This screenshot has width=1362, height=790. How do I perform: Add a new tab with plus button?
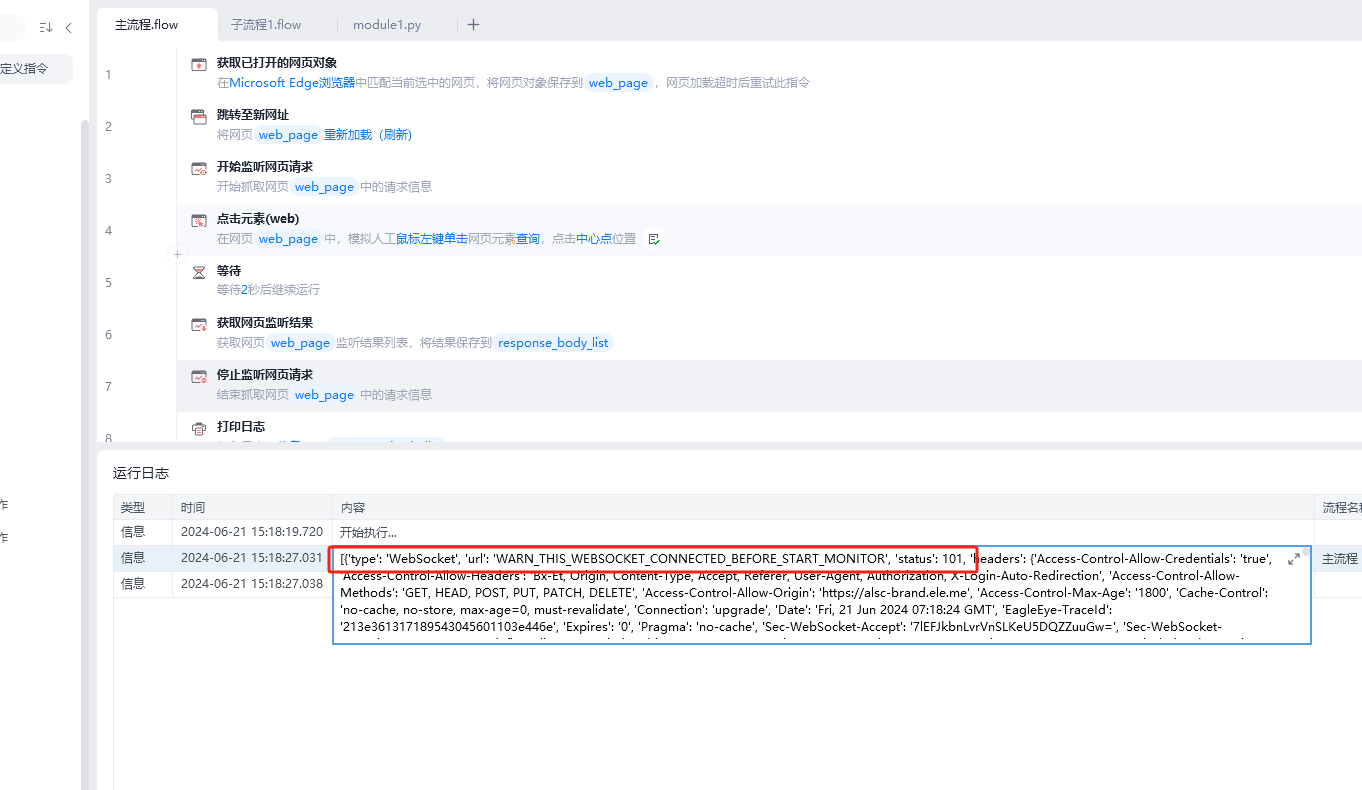click(473, 25)
